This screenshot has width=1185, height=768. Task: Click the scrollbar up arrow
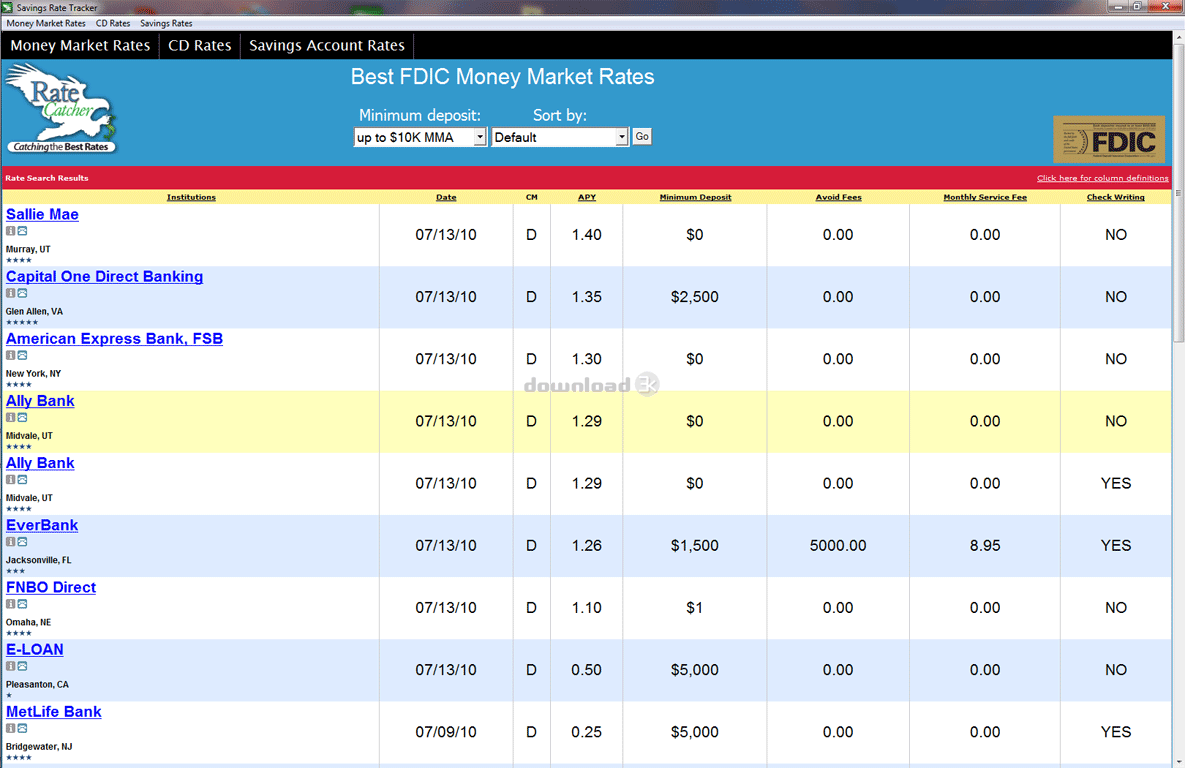(1178, 37)
